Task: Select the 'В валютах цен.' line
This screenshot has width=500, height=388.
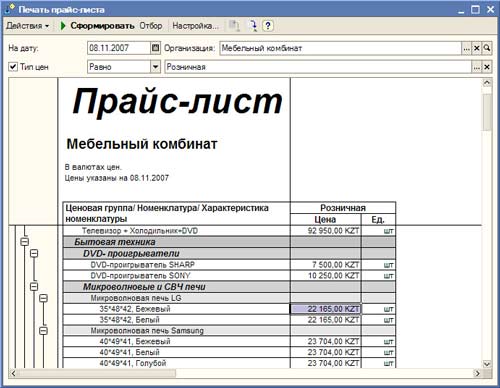Action: (93, 167)
